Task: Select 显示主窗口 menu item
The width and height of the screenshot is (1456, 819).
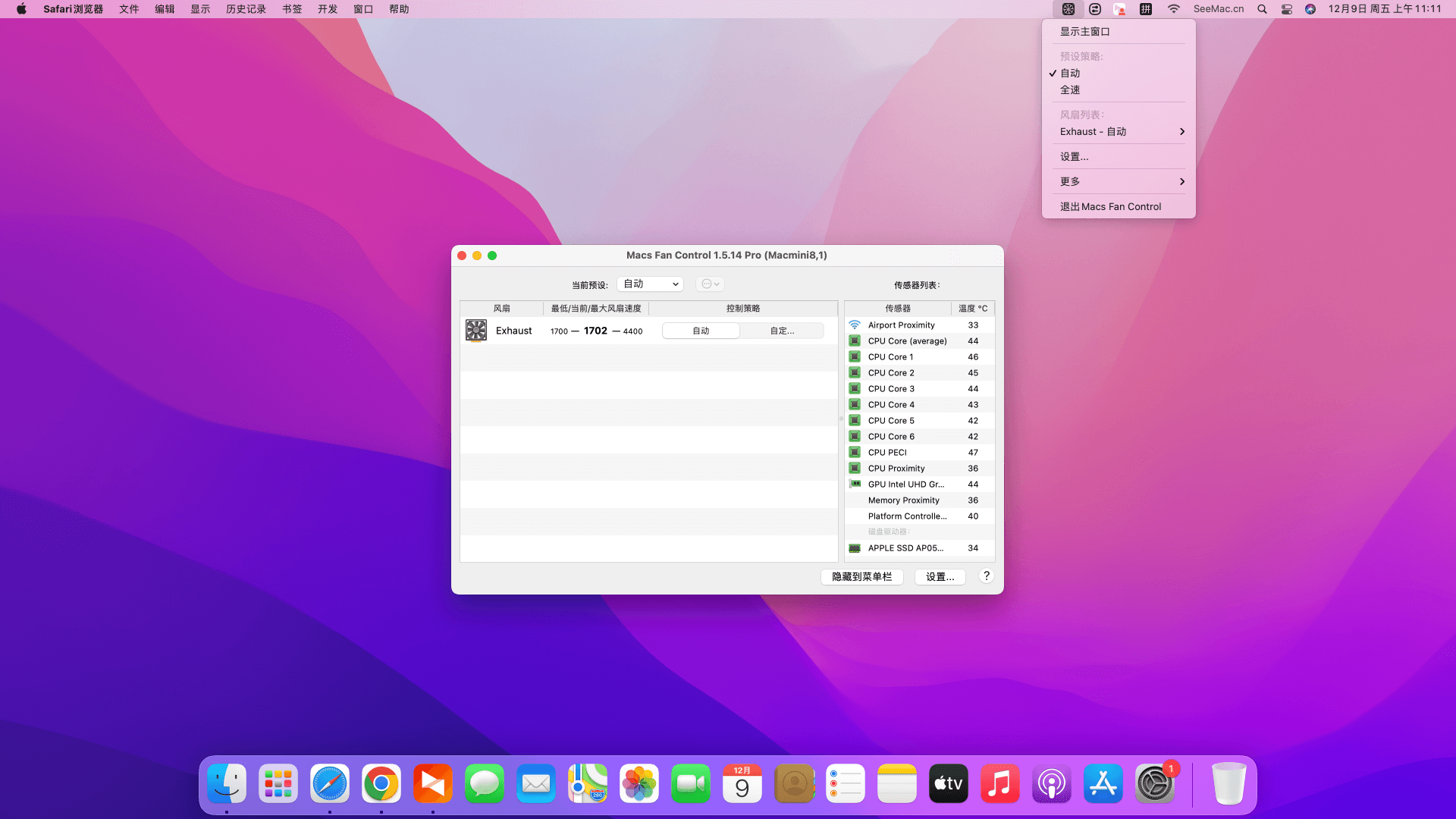Action: tap(1119, 32)
